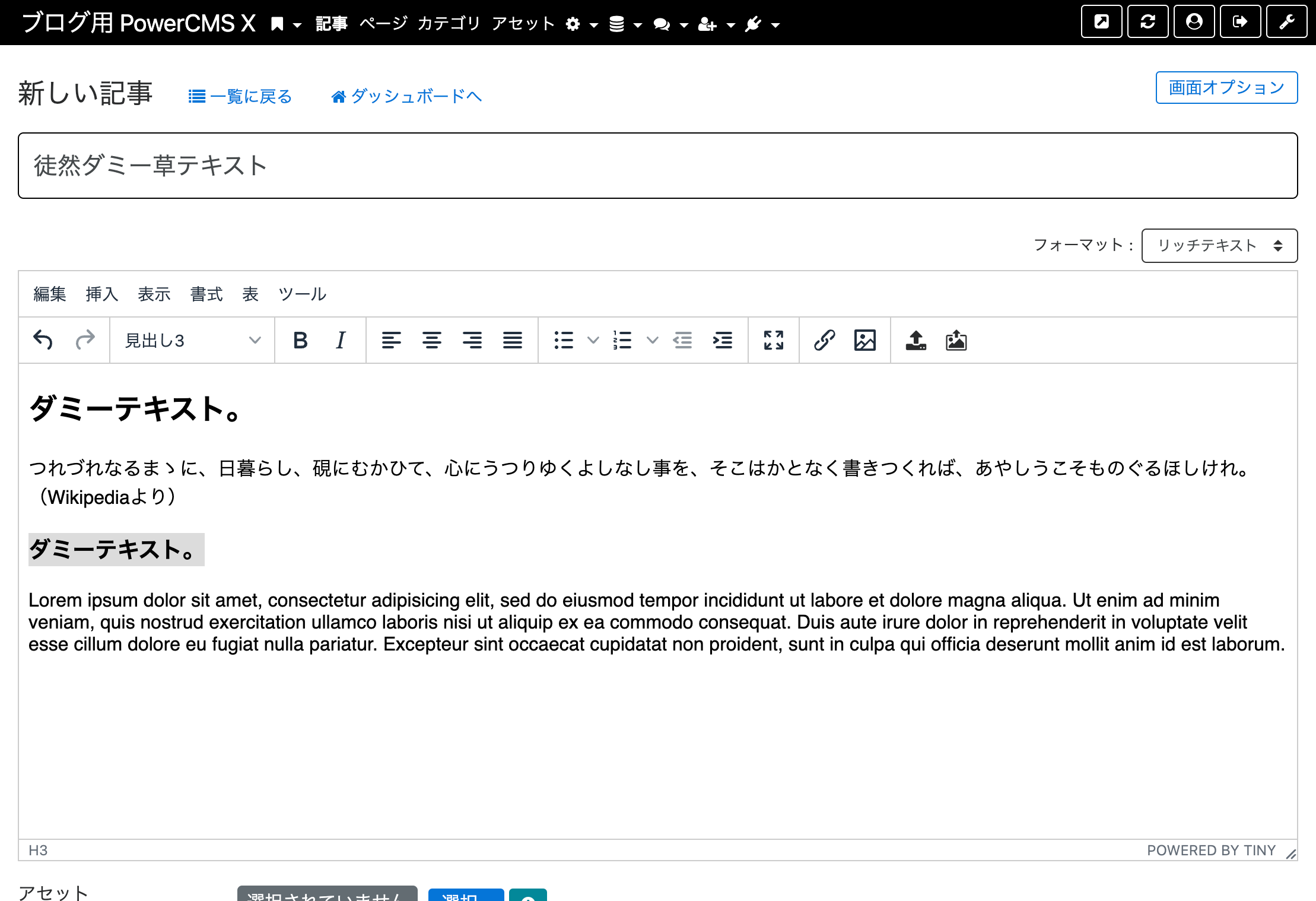Open the 表 editor menu
This screenshot has width=1316, height=901.
click(250, 294)
